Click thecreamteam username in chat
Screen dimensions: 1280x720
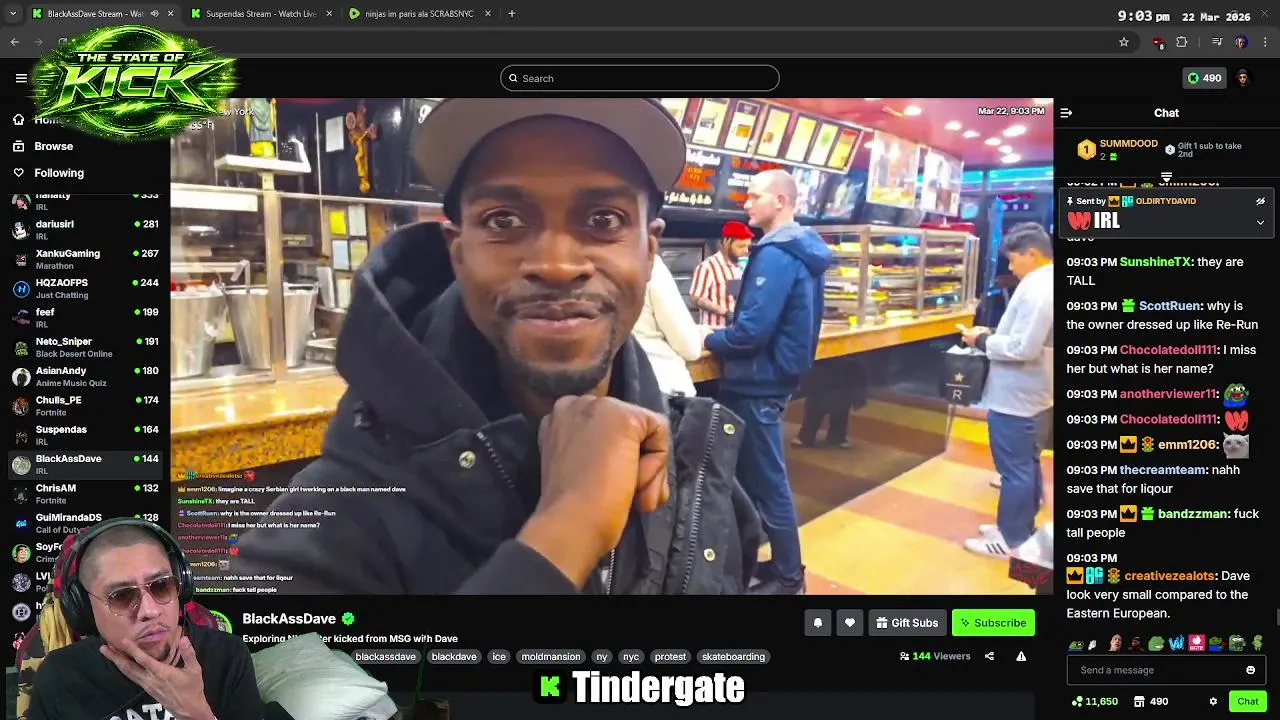1163,470
